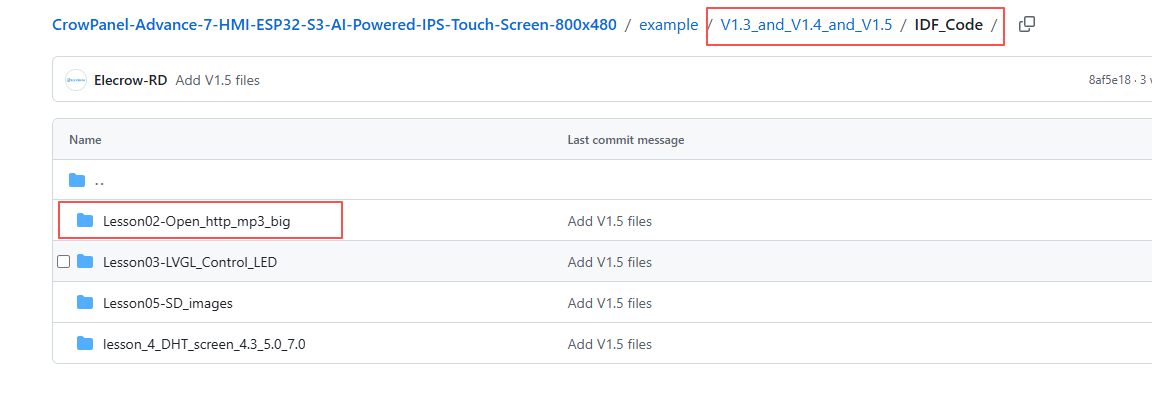Click the Name column header
Image resolution: width=1152 pixels, height=398 pixels.
pyautogui.click(x=85, y=140)
